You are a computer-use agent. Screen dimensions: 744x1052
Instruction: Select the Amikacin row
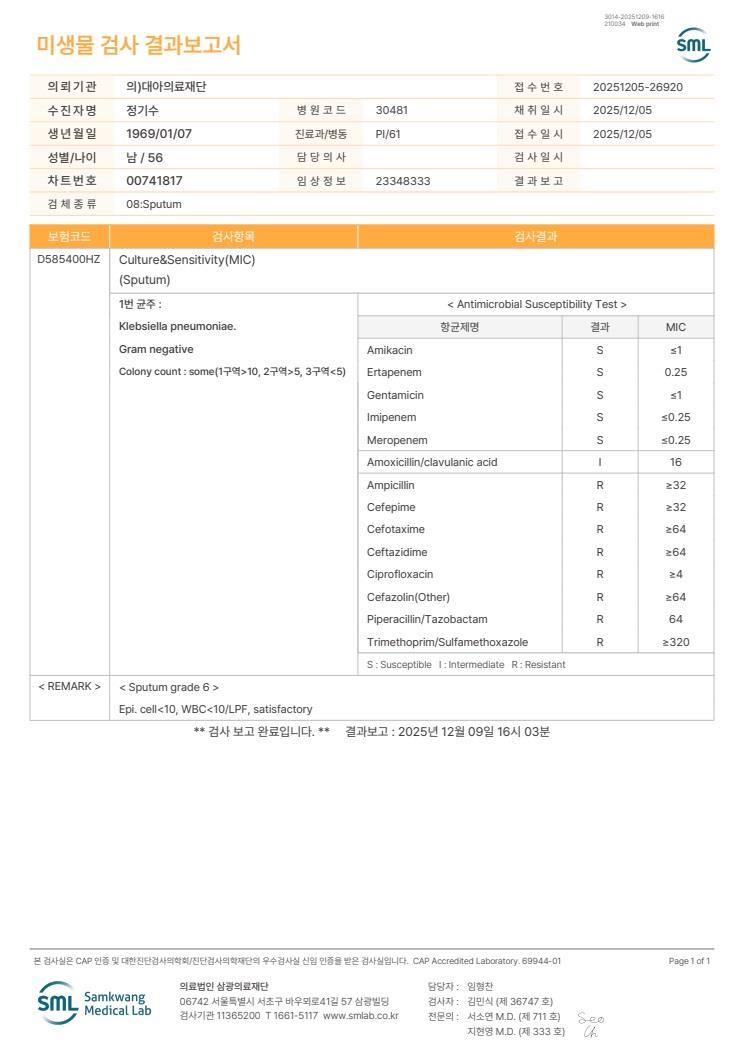pos(536,350)
